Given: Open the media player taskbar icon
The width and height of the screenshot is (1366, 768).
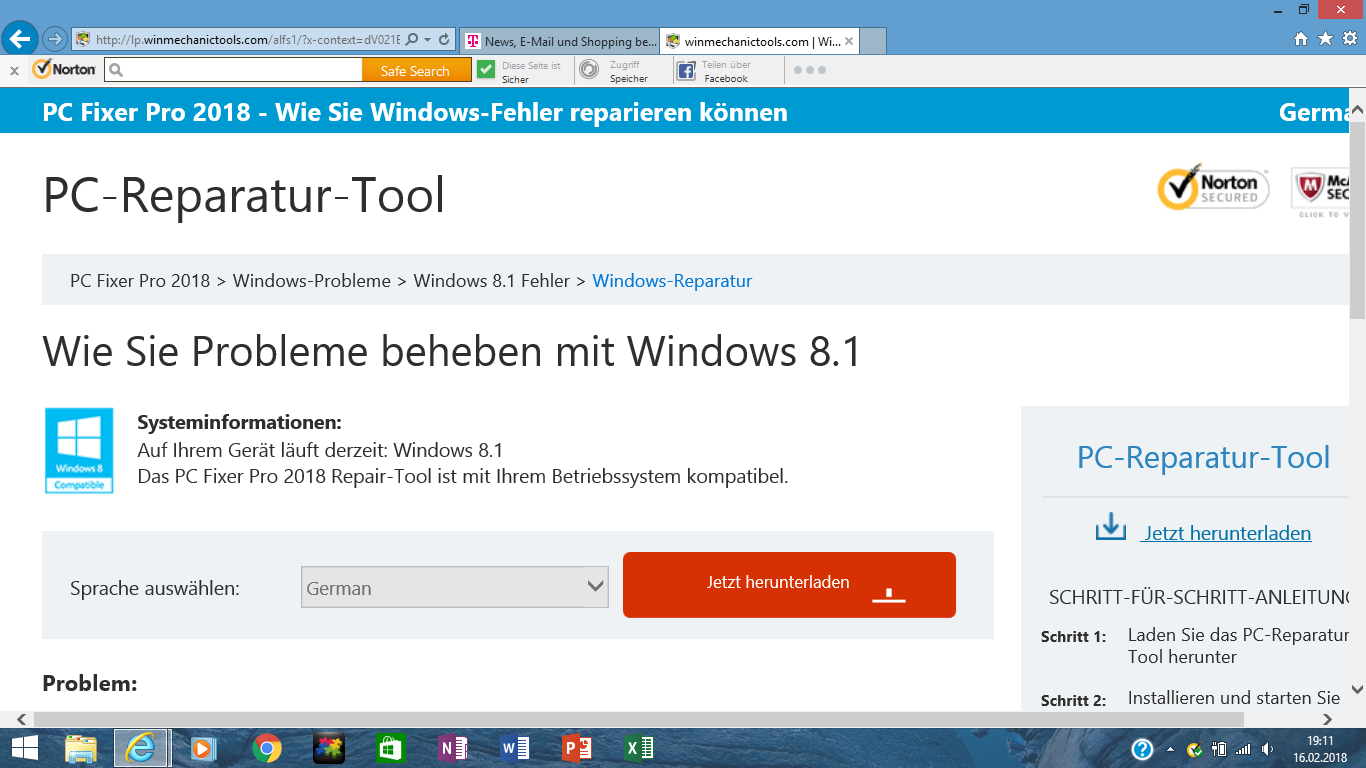Looking at the screenshot, I should (x=203, y=748).
